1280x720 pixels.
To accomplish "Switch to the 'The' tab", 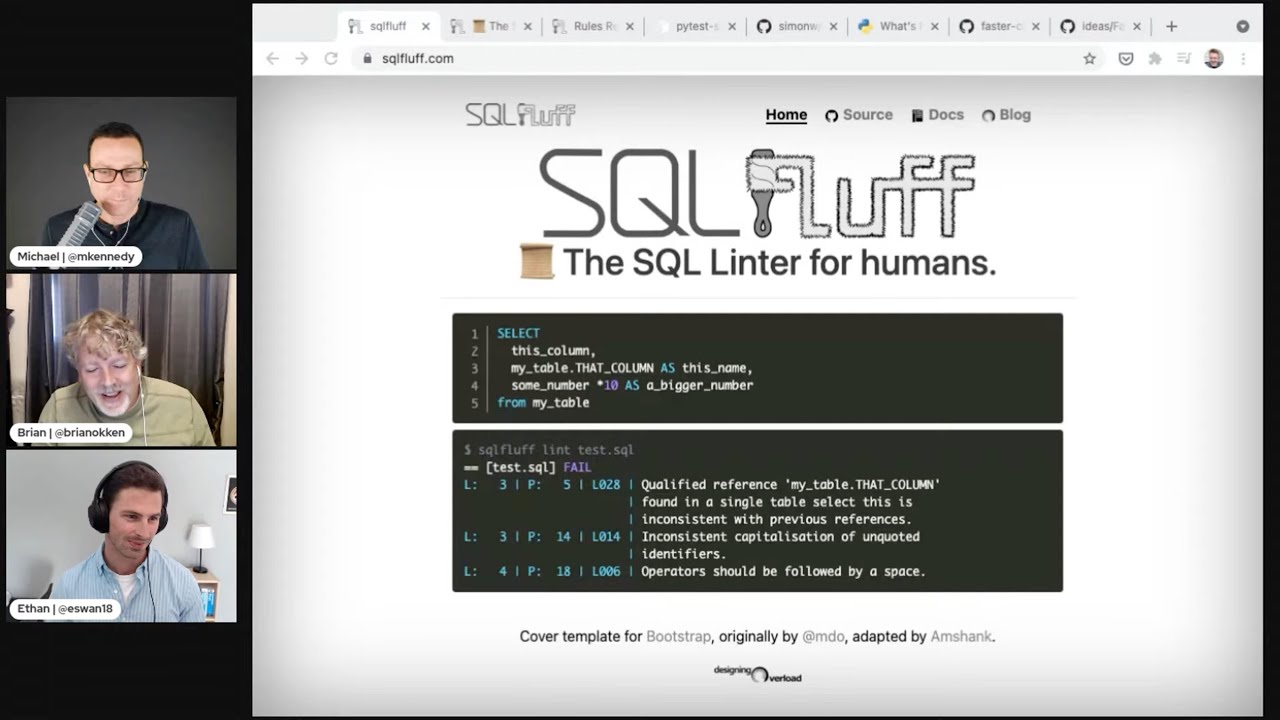I will pyautogui.click(x=490, y=26).
